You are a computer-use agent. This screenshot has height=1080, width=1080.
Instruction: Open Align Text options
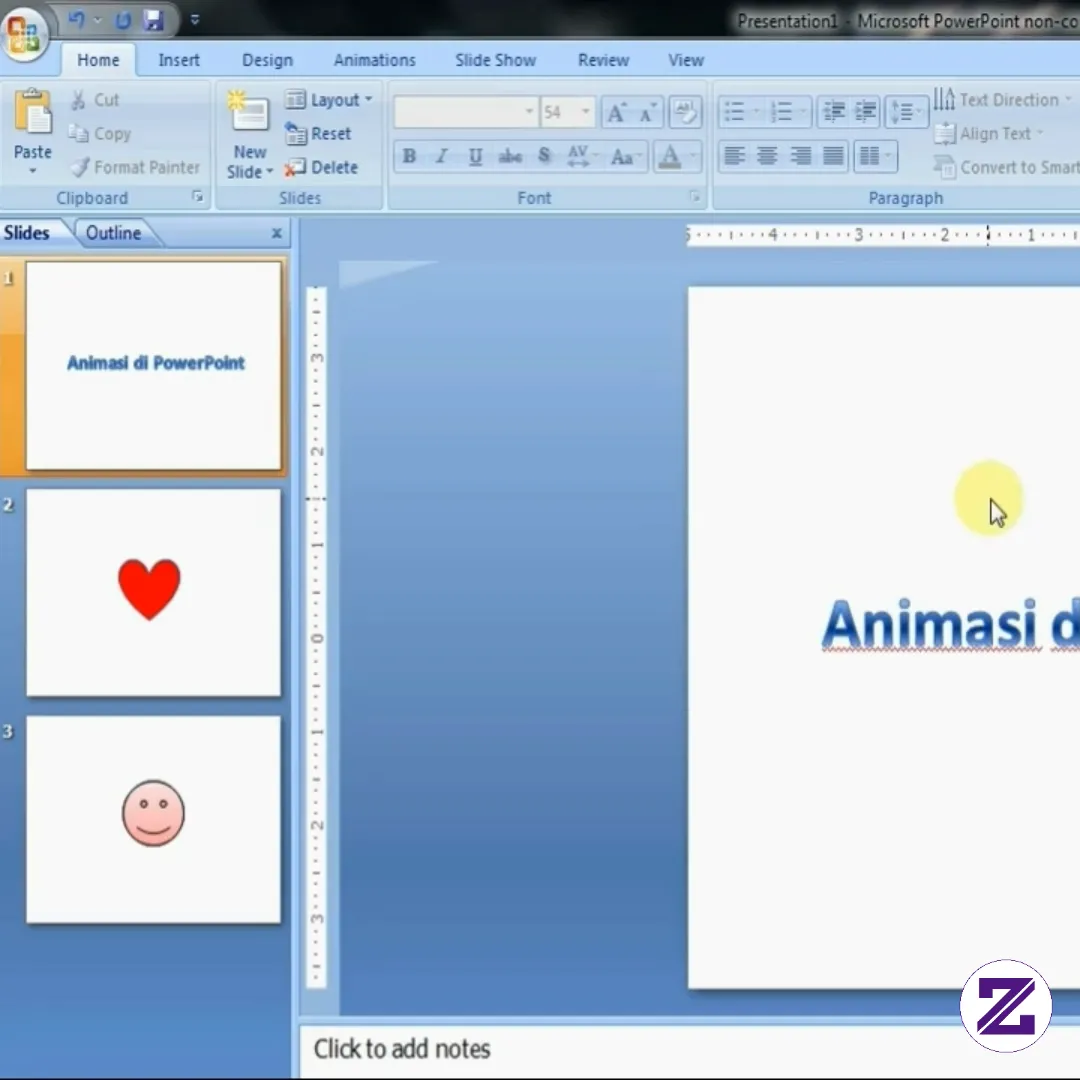(x=989, y=134)
